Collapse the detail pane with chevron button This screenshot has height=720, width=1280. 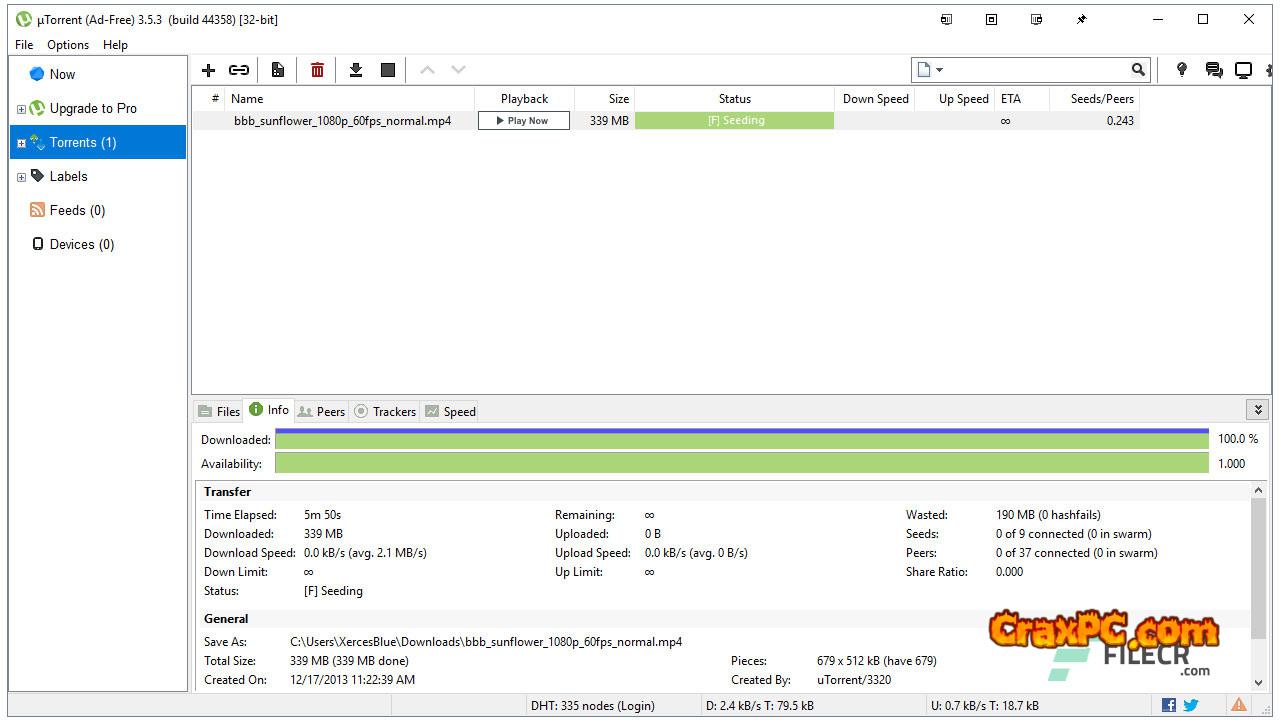[1258, 410]
